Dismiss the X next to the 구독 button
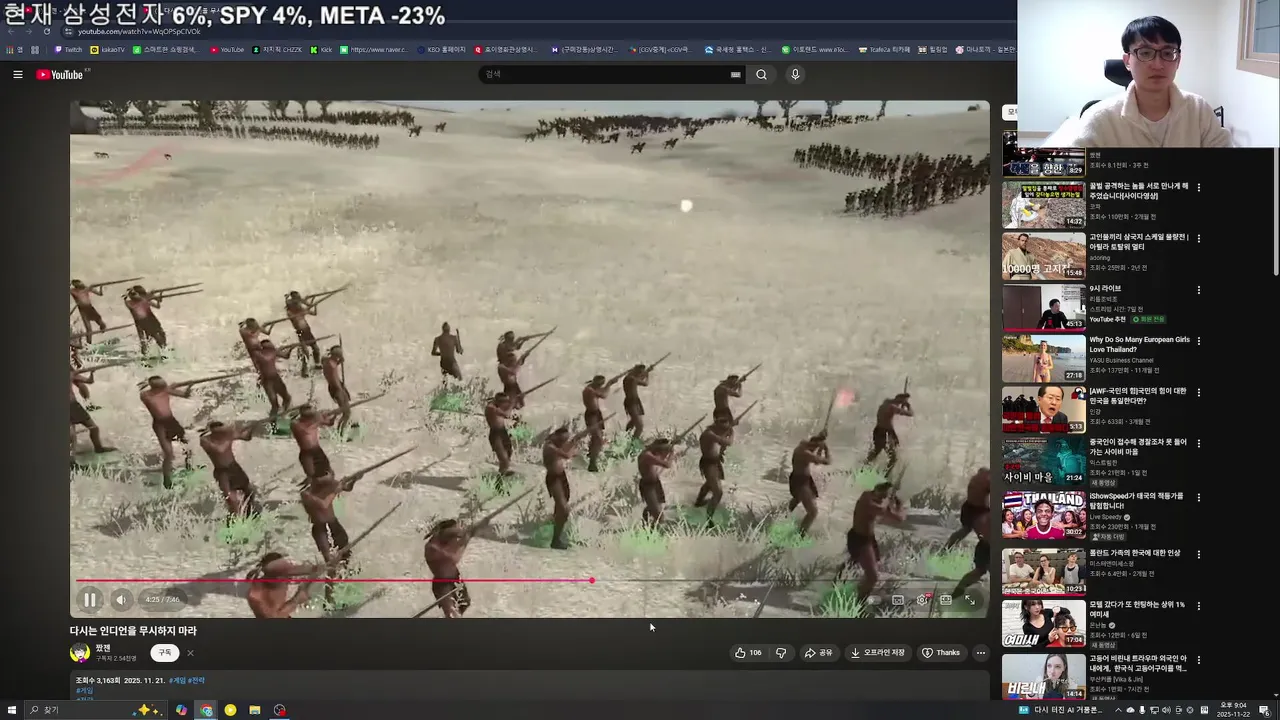 pyautogui.click(x=190, y=653)
